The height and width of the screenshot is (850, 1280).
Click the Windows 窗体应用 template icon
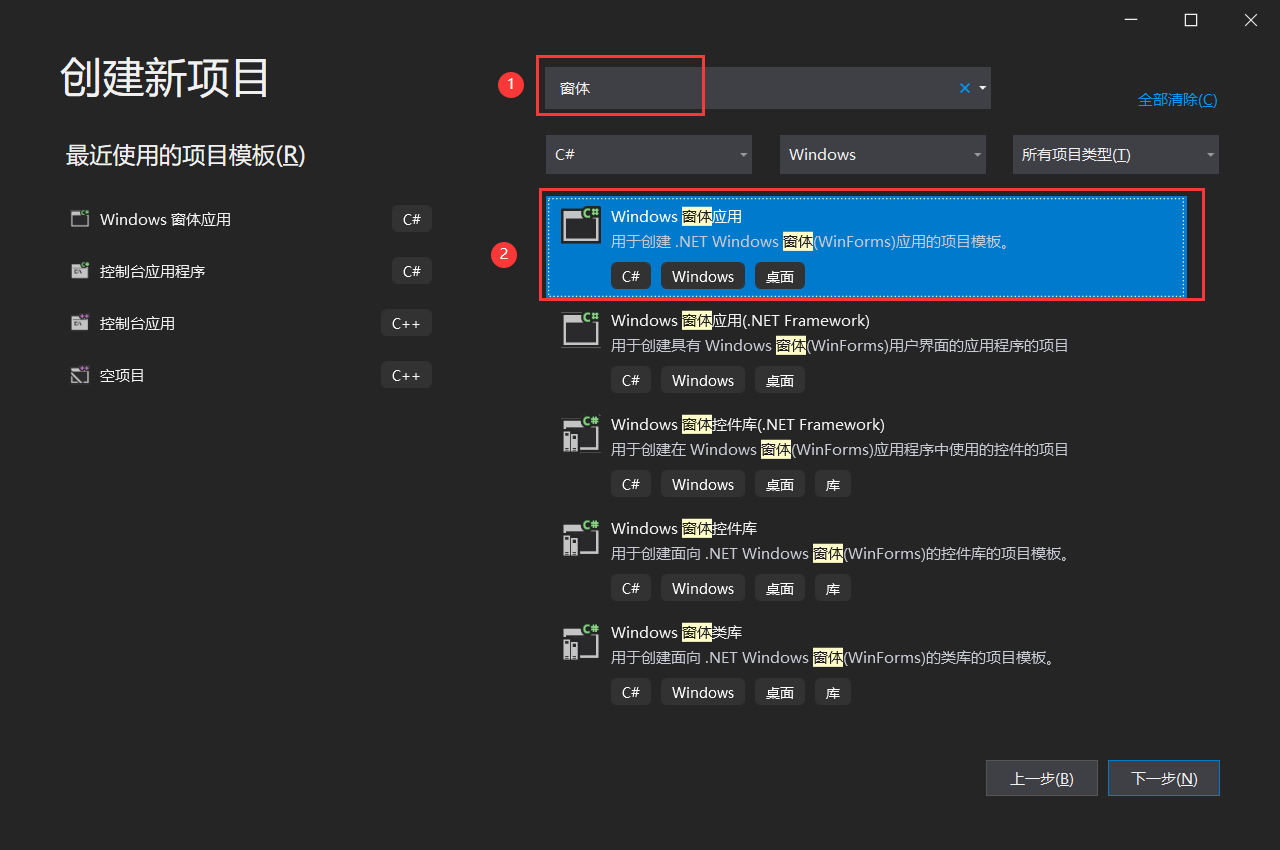point(580,224)
